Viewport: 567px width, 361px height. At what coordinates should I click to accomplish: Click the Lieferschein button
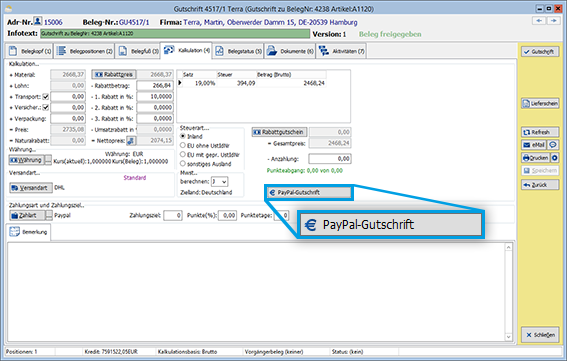click(x=540, y=103)
